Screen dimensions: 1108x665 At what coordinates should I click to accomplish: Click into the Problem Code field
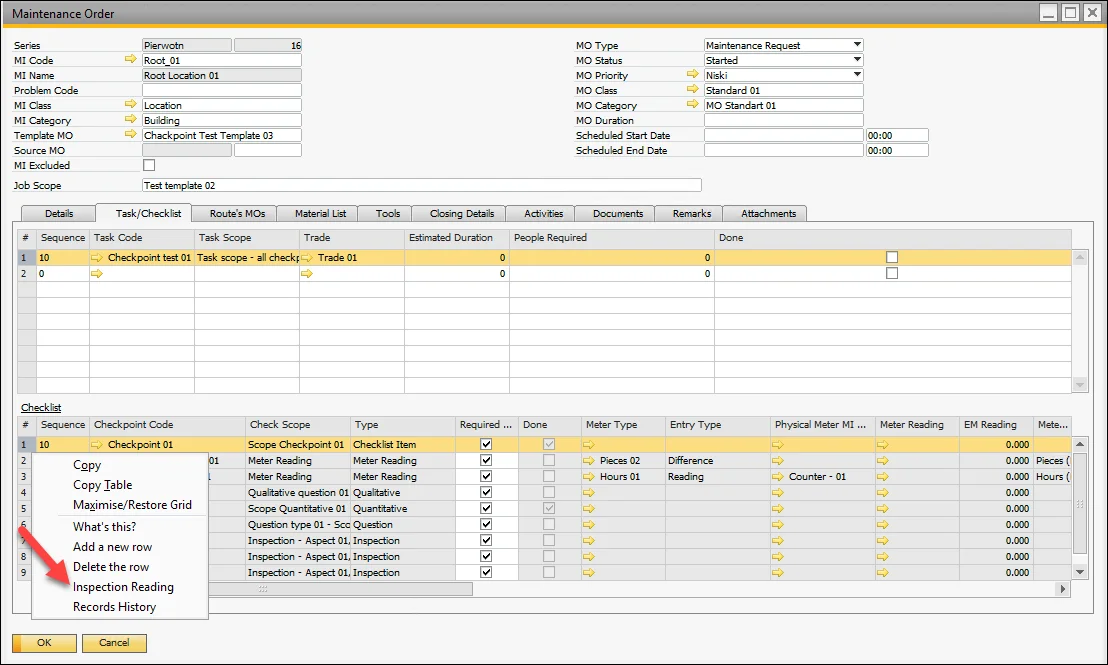[x=221, y=90]
